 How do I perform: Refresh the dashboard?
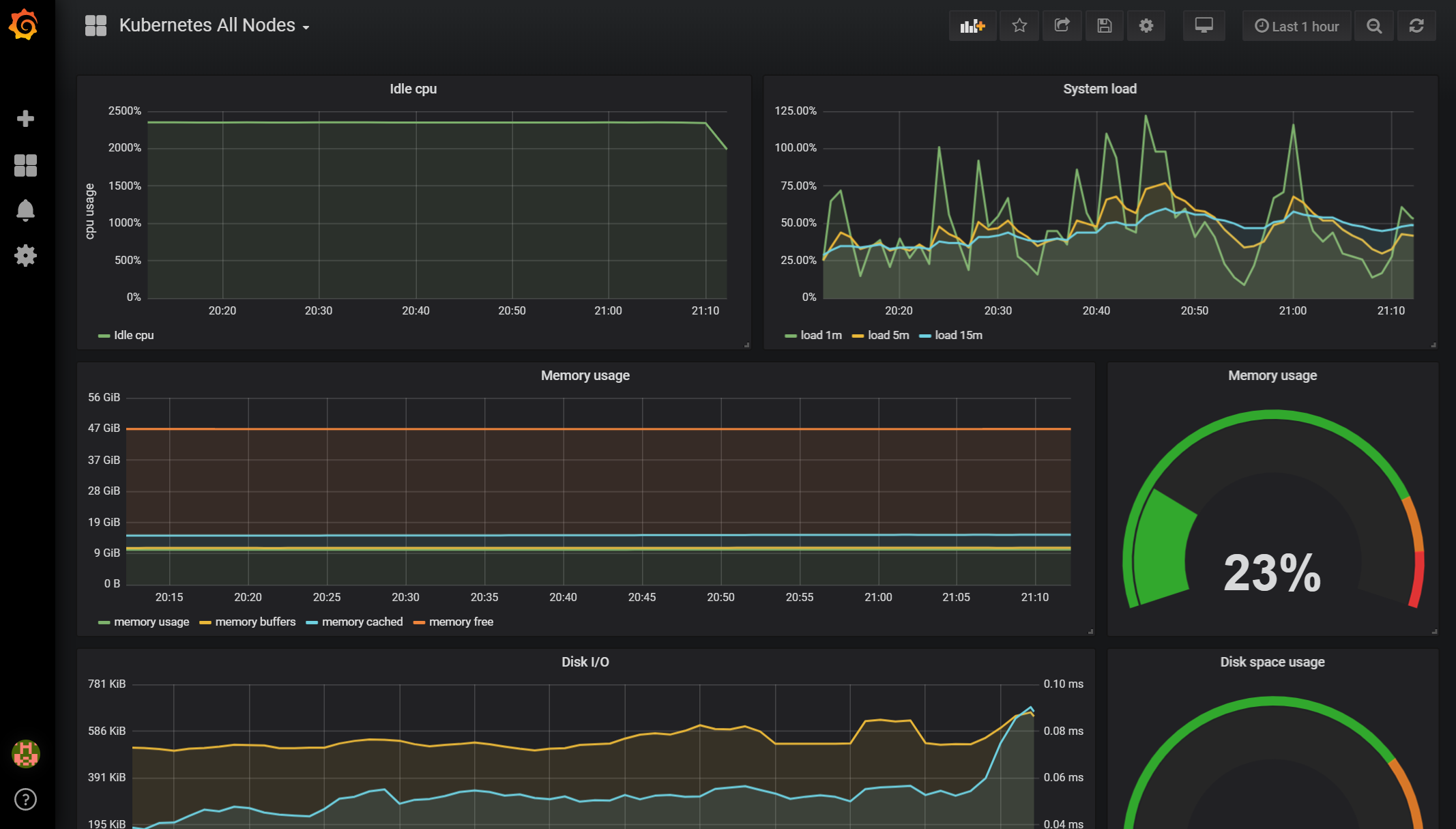1416,26
